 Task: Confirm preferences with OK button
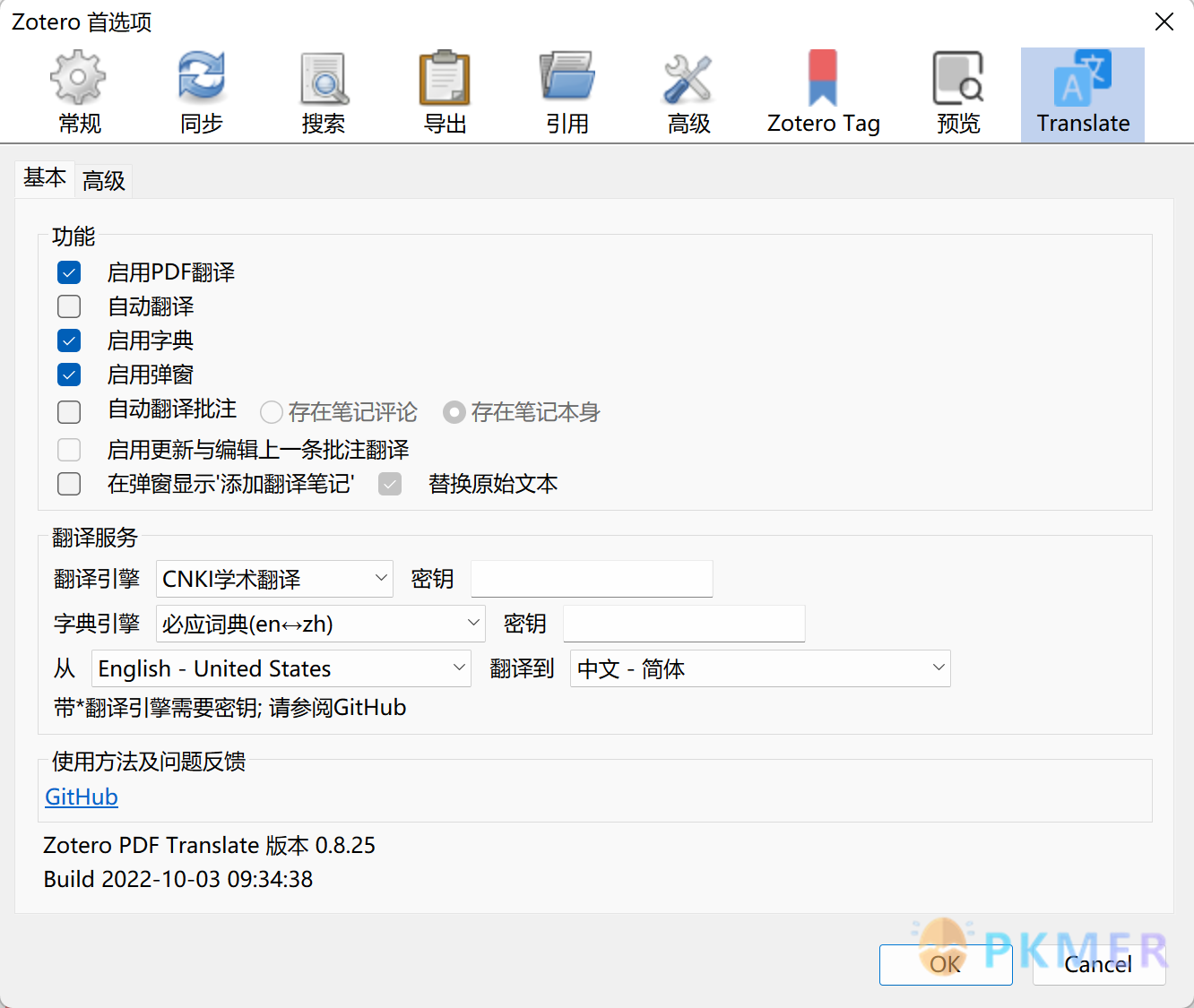click(946, 964)
